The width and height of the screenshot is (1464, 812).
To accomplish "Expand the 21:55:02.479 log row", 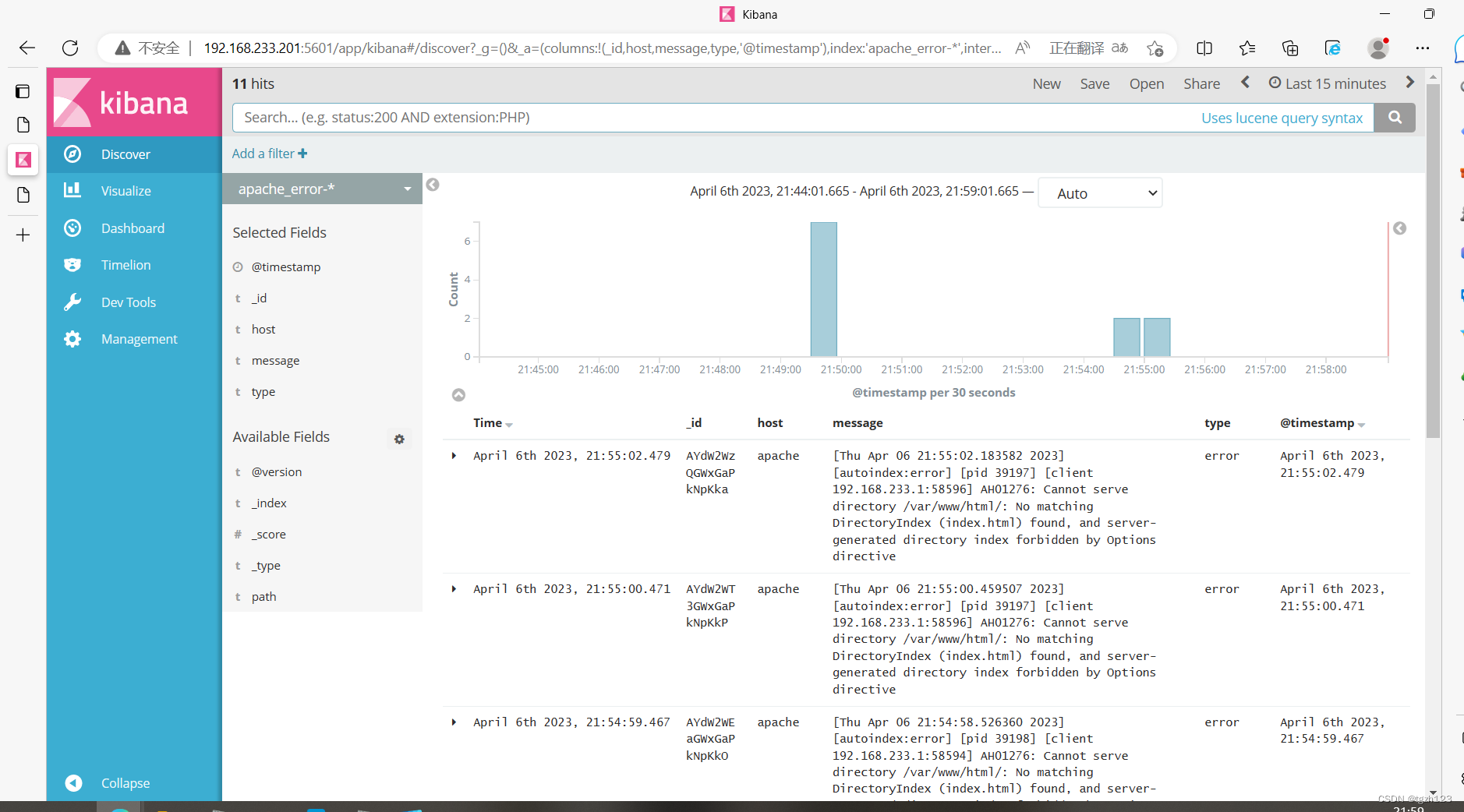I will tap(454, 456).
